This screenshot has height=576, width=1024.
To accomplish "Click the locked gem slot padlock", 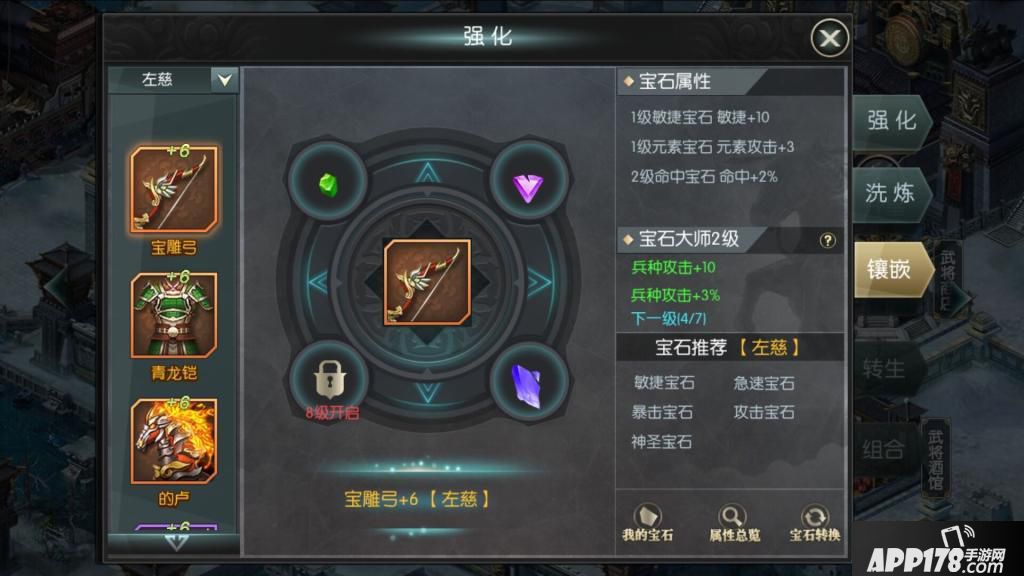I will click(330, 379).
